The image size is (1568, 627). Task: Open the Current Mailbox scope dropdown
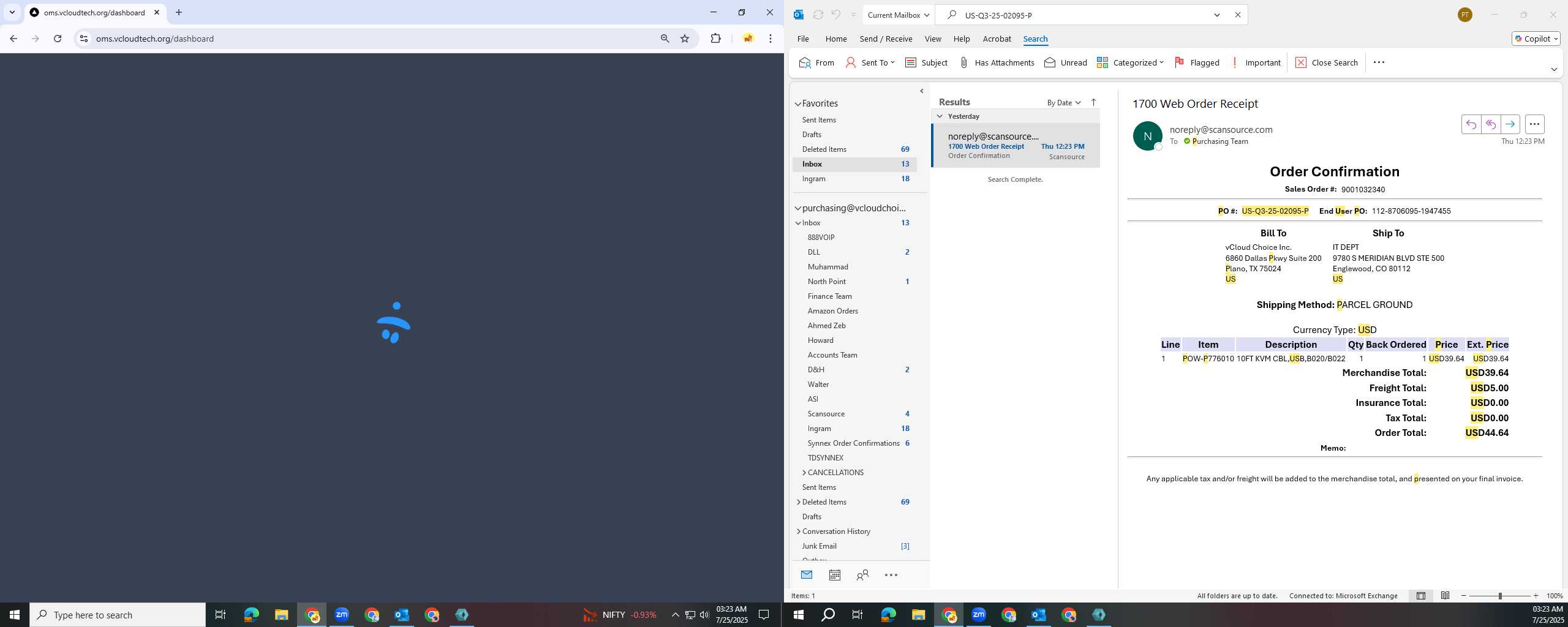click(x=898, y=15)
